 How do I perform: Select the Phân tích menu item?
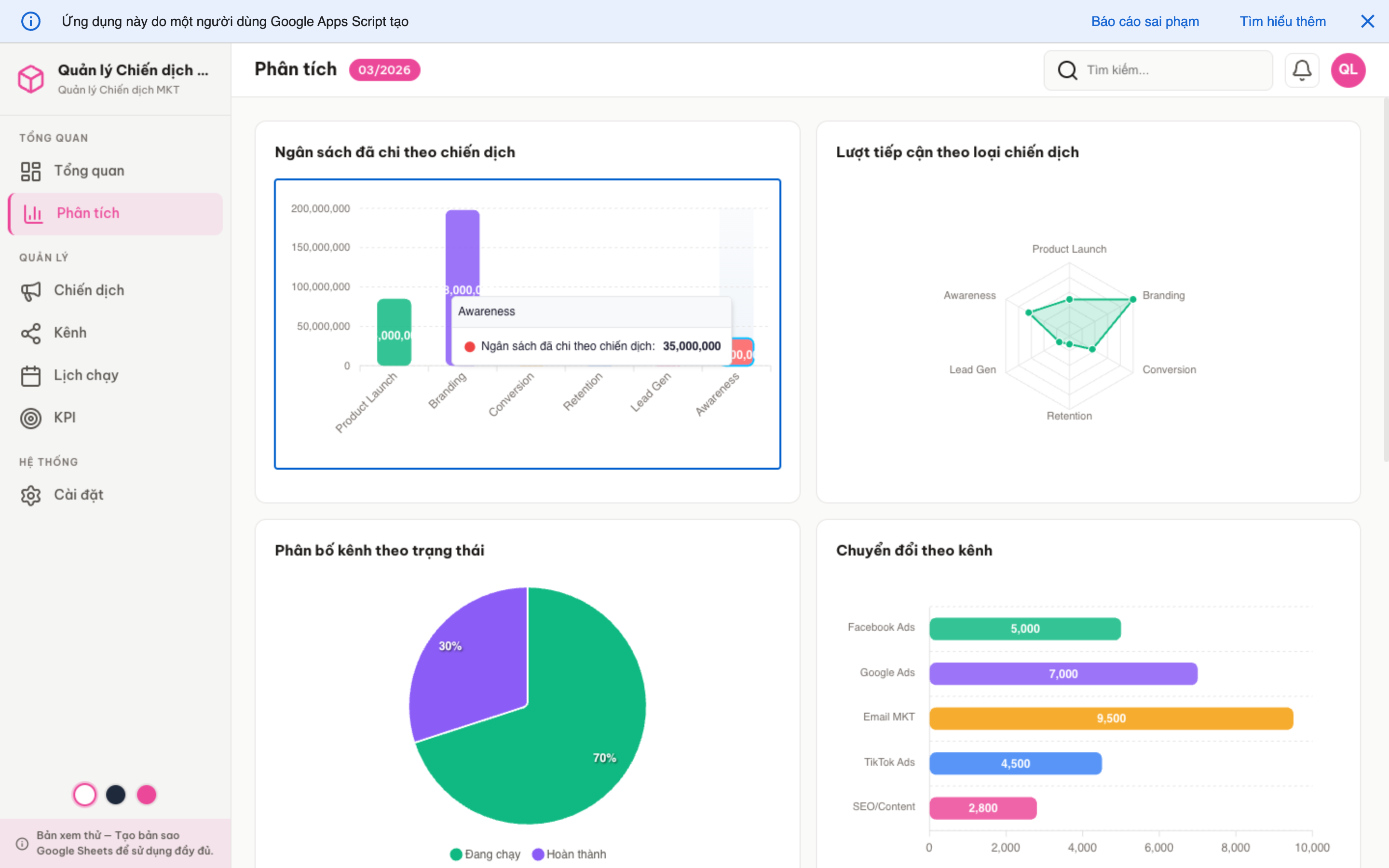click(88, 213)
